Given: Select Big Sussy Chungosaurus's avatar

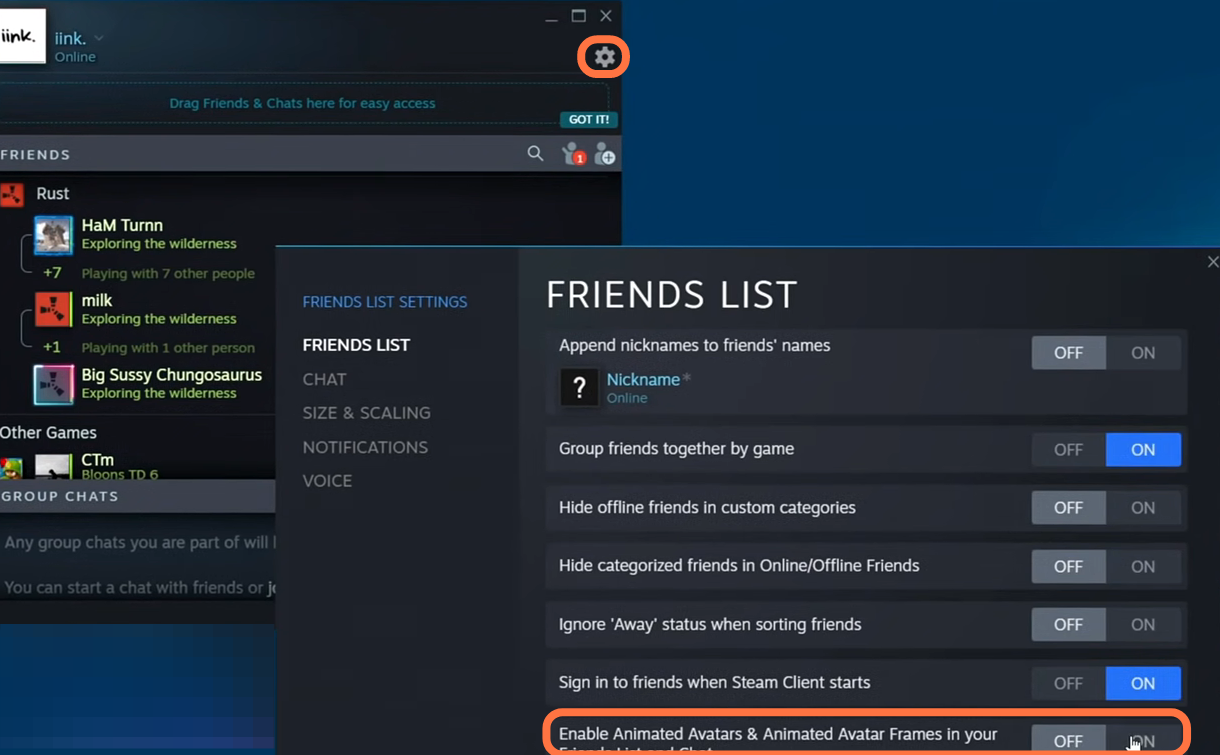Looking at the screenshot, I should [x=53, y=384].
